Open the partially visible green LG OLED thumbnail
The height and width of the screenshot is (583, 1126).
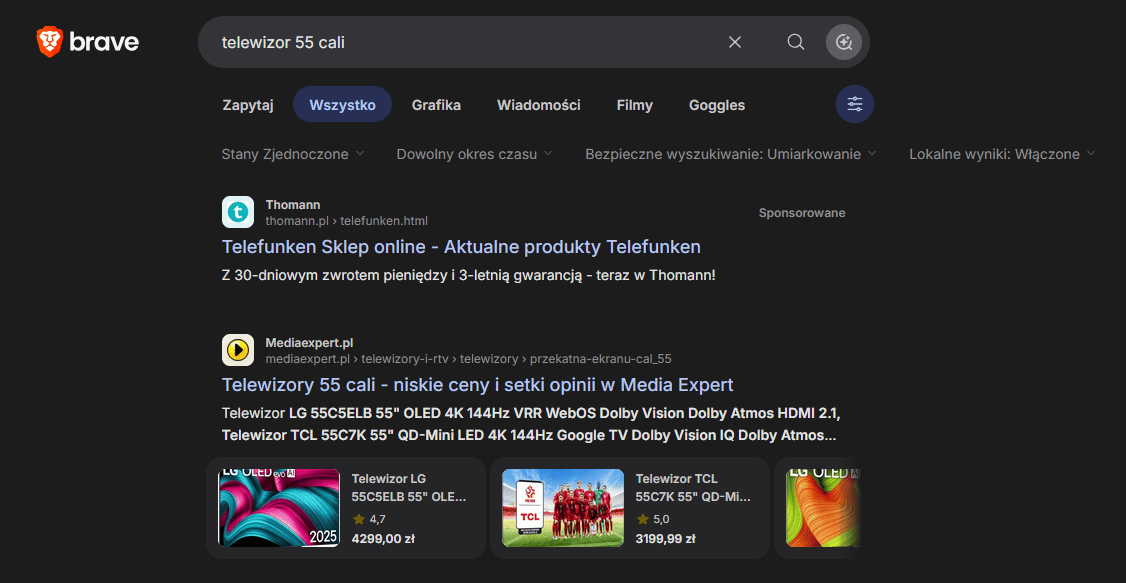tap(823, 508)
